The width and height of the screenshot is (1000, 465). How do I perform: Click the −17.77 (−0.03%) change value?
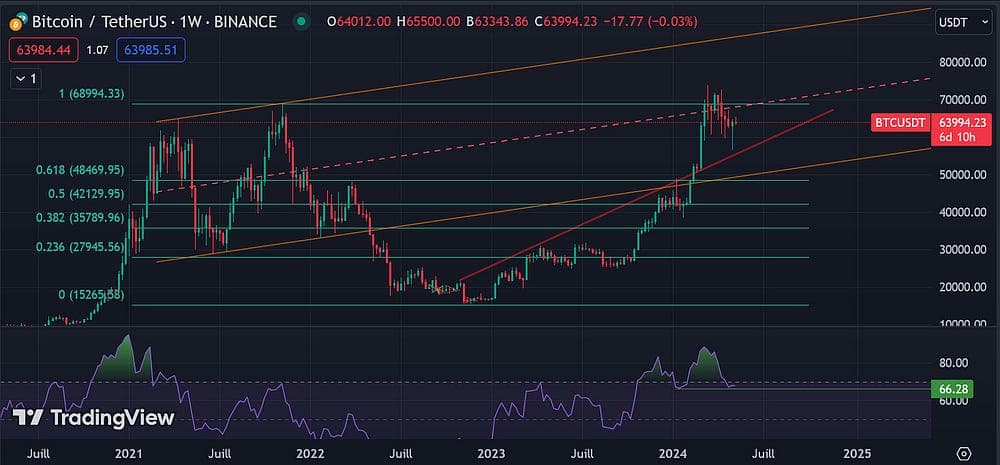tap(651, 22)
